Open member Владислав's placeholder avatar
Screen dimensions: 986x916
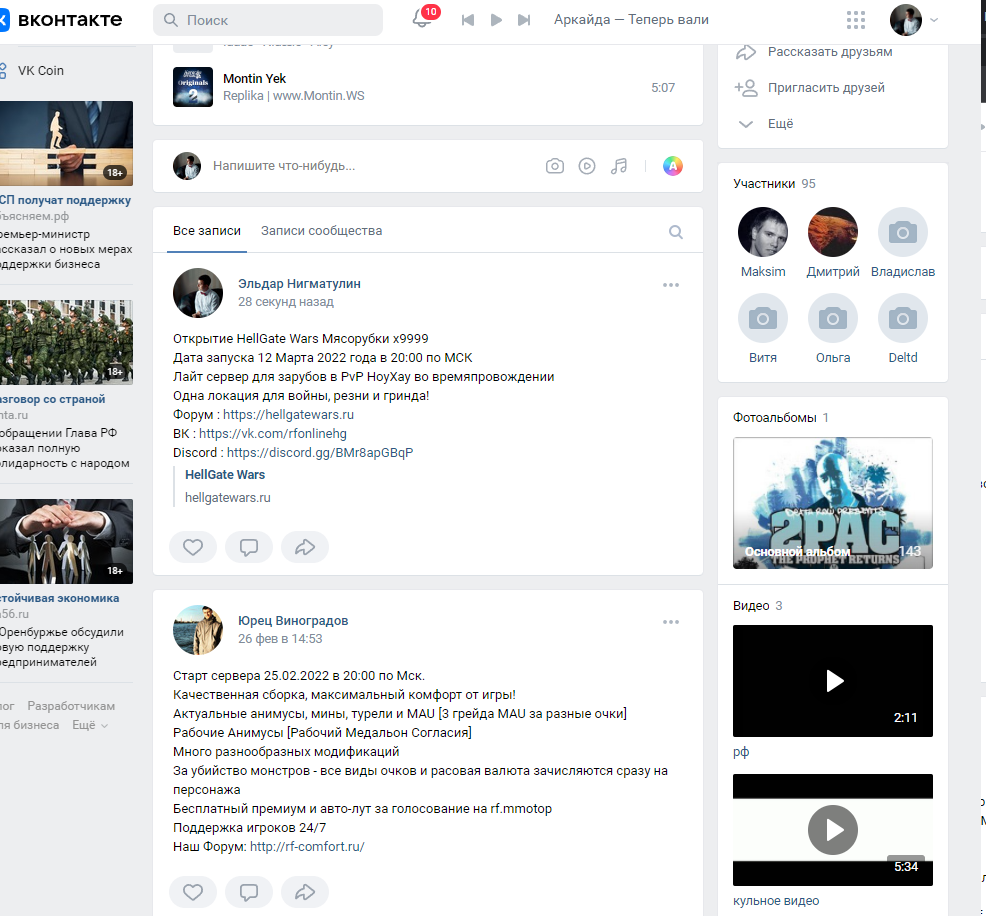tap(903, 232)
